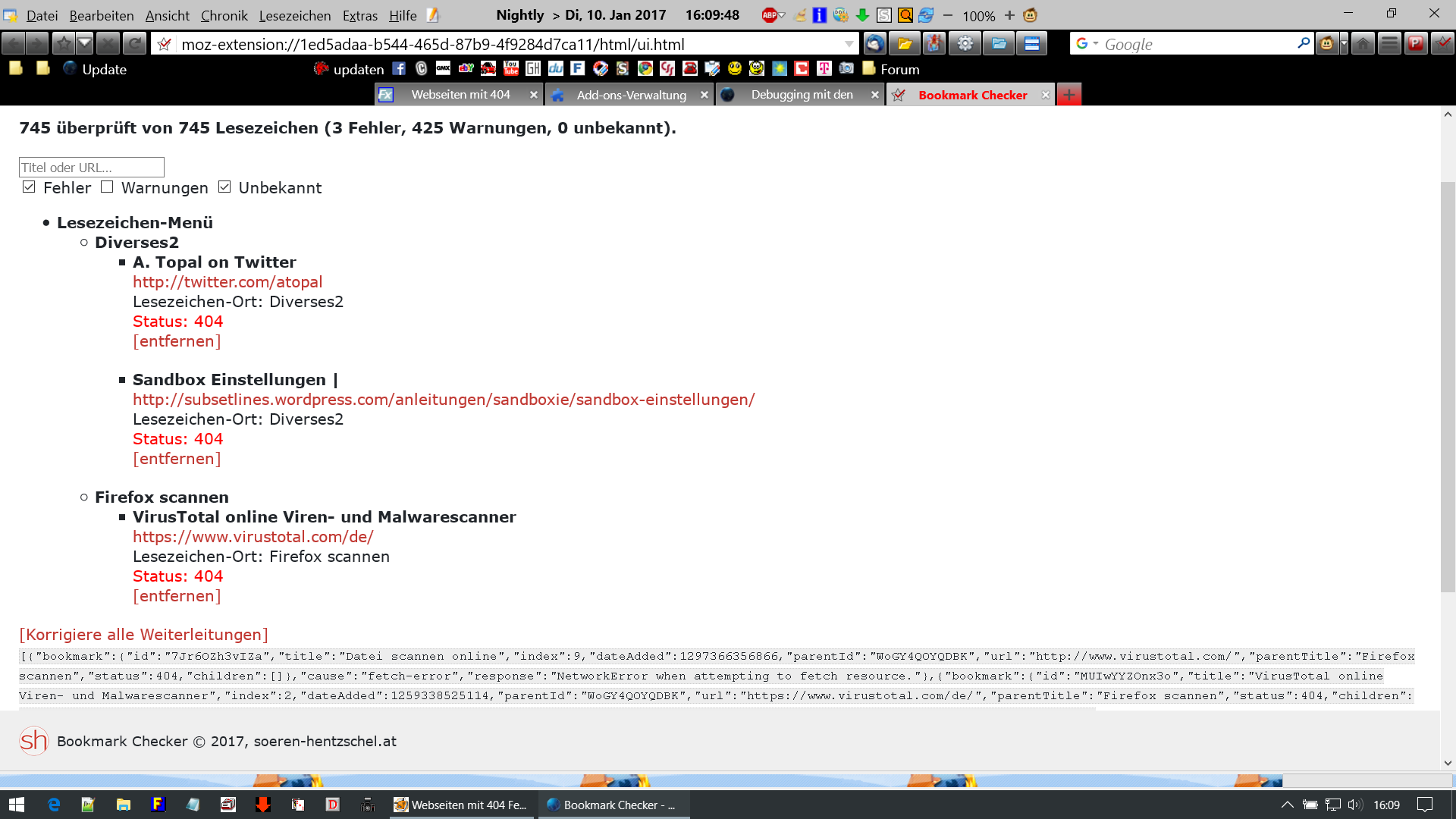
Task: Click the Bookmark Checker star toolbar icon
Action: click(1442, 44)
